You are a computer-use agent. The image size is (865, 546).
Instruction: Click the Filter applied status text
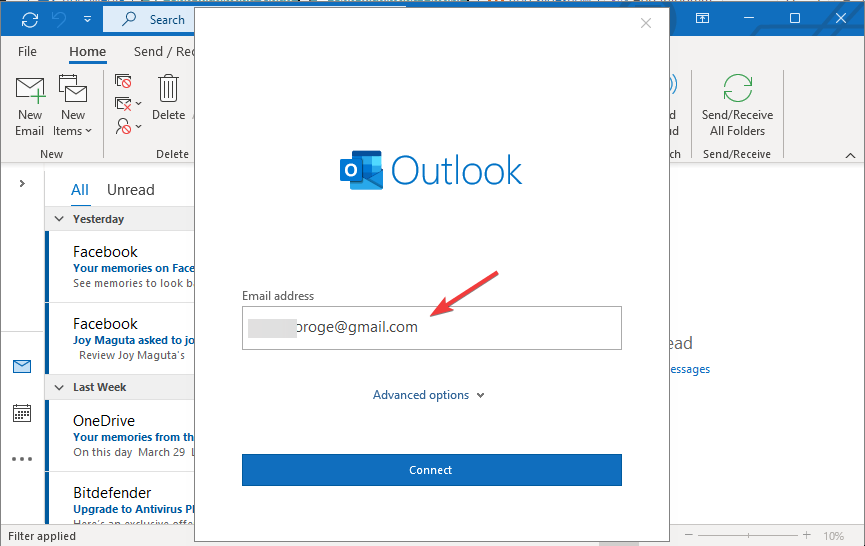pos(42,536)
